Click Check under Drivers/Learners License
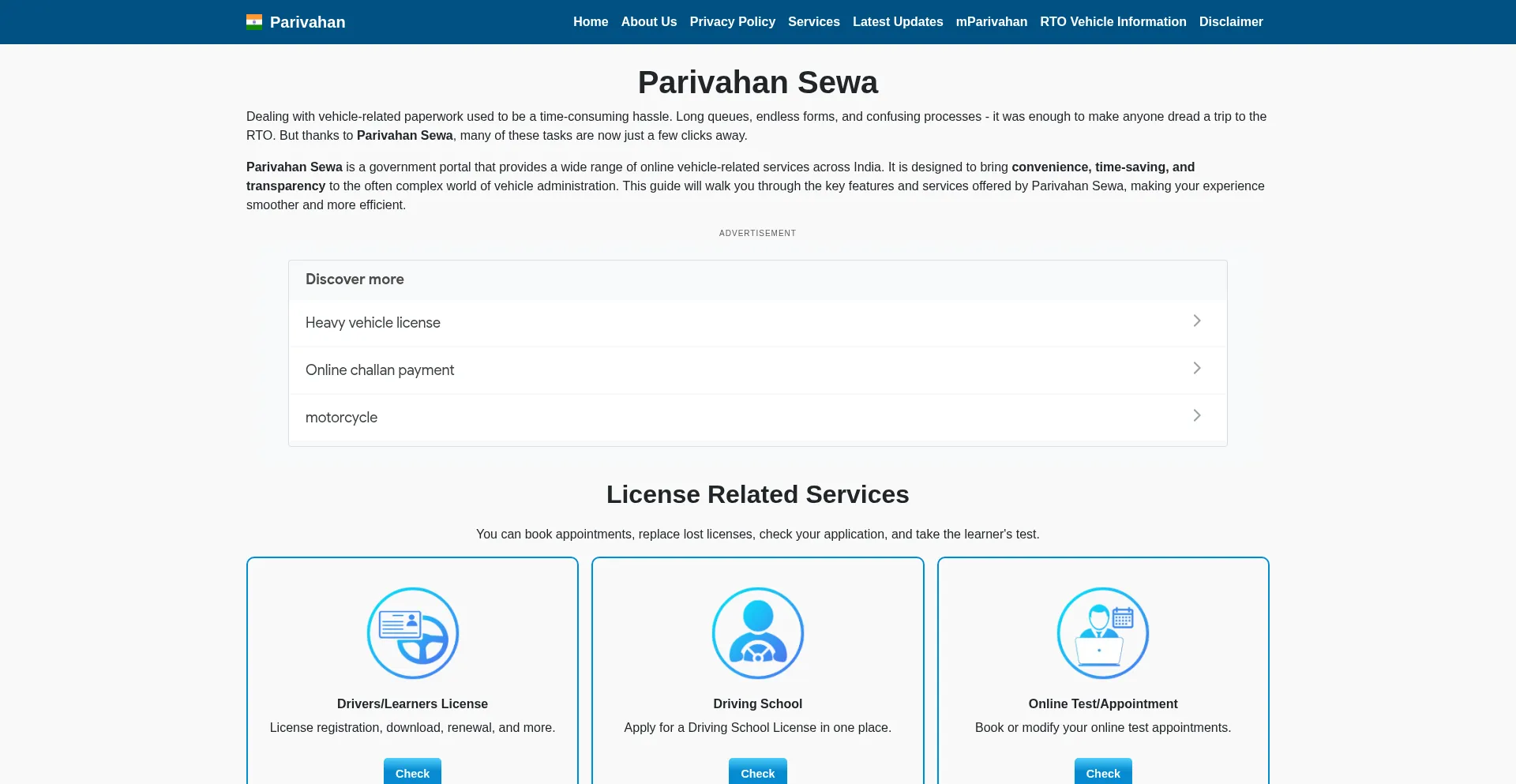The height and width of the screenshot is (784, 1516). (x=412, y=771)
